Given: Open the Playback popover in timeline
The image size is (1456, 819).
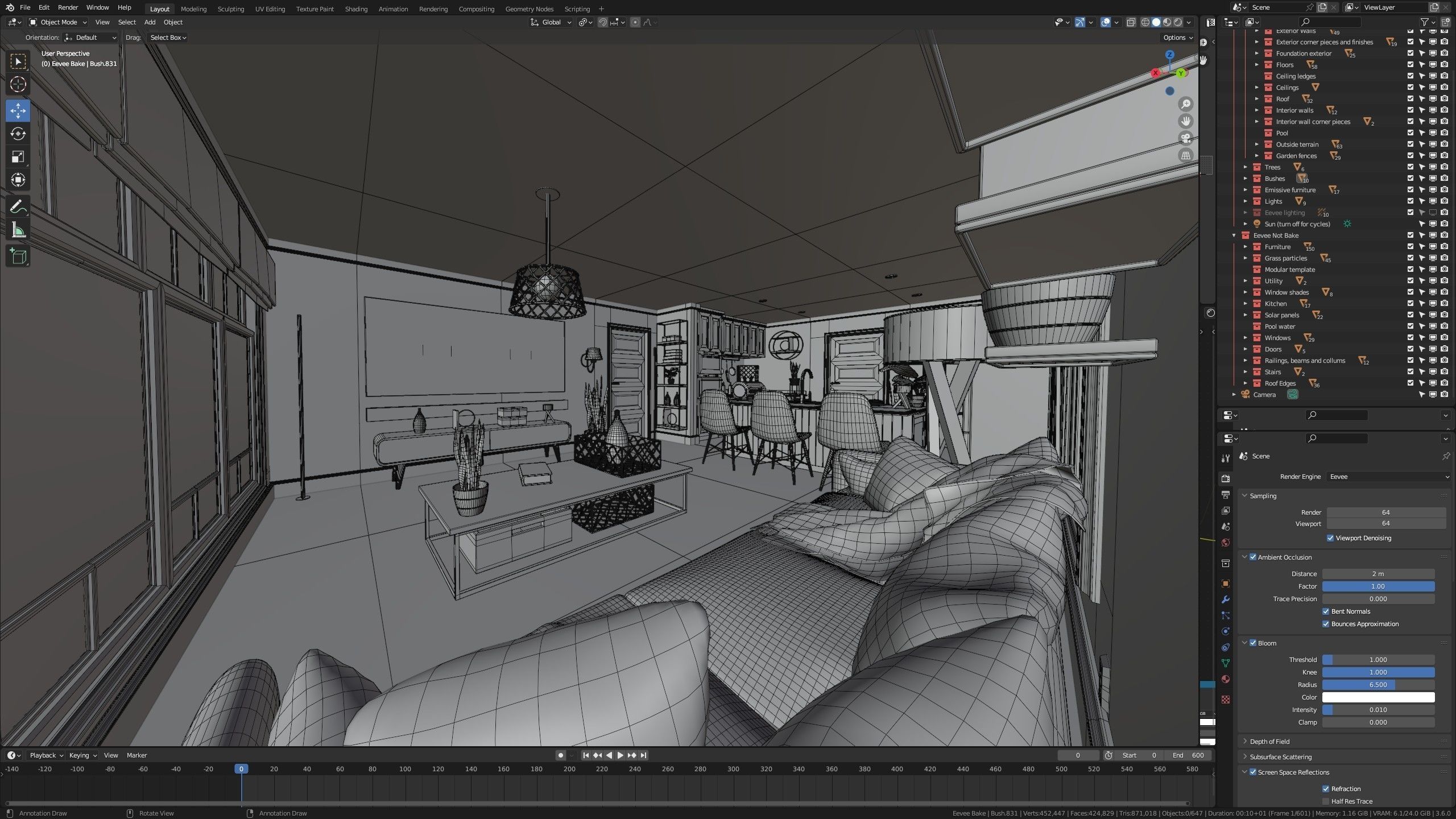Looking at the screenshot, I should pyautogui.click(x=46, y=755).
